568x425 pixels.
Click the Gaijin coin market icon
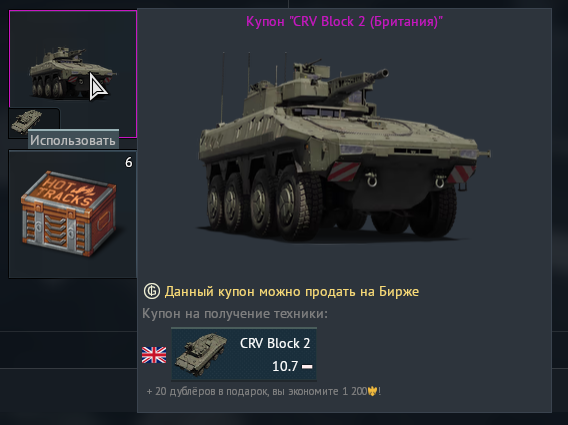click(x=152, y=291)
